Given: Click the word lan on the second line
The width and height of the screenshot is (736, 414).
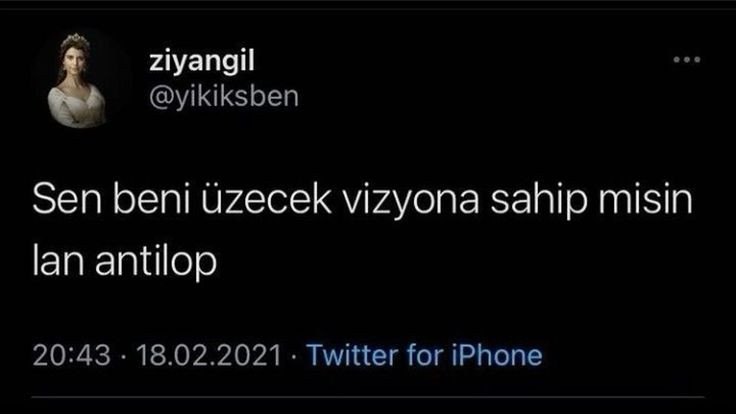Looking at the screenshot, I should tap(59, 260).
